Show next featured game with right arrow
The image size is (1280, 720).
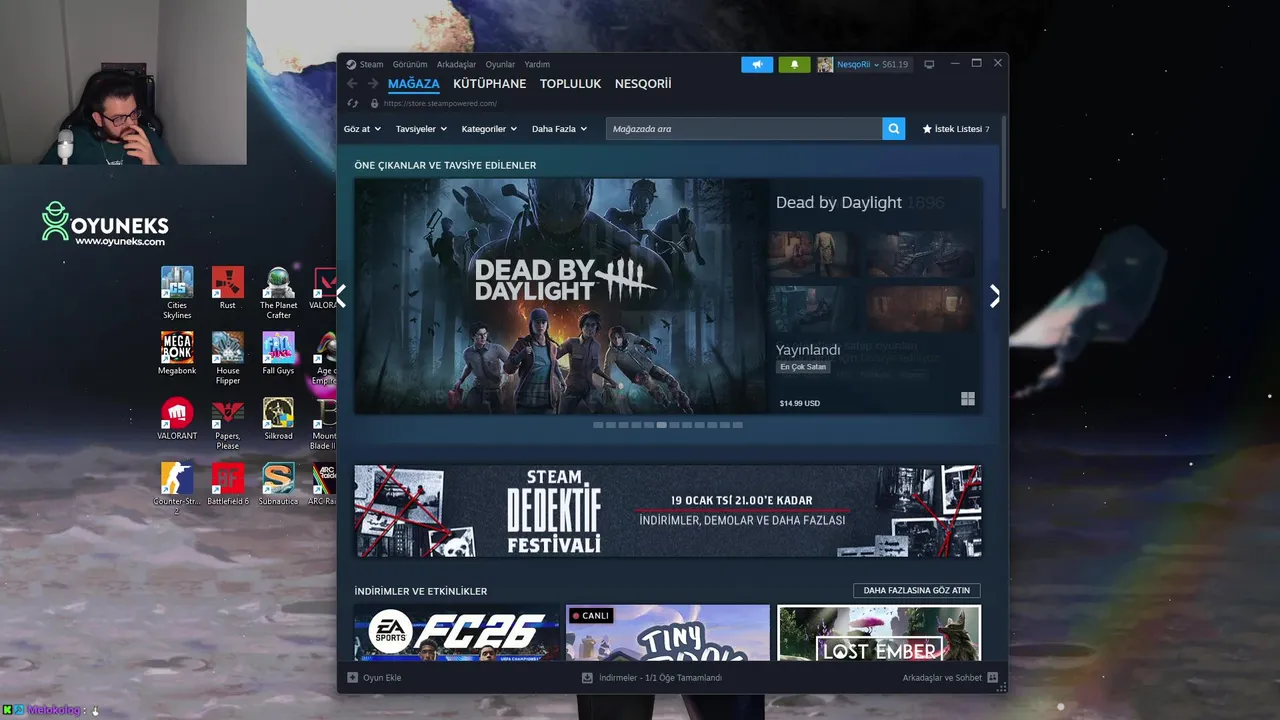pos(994,296)
